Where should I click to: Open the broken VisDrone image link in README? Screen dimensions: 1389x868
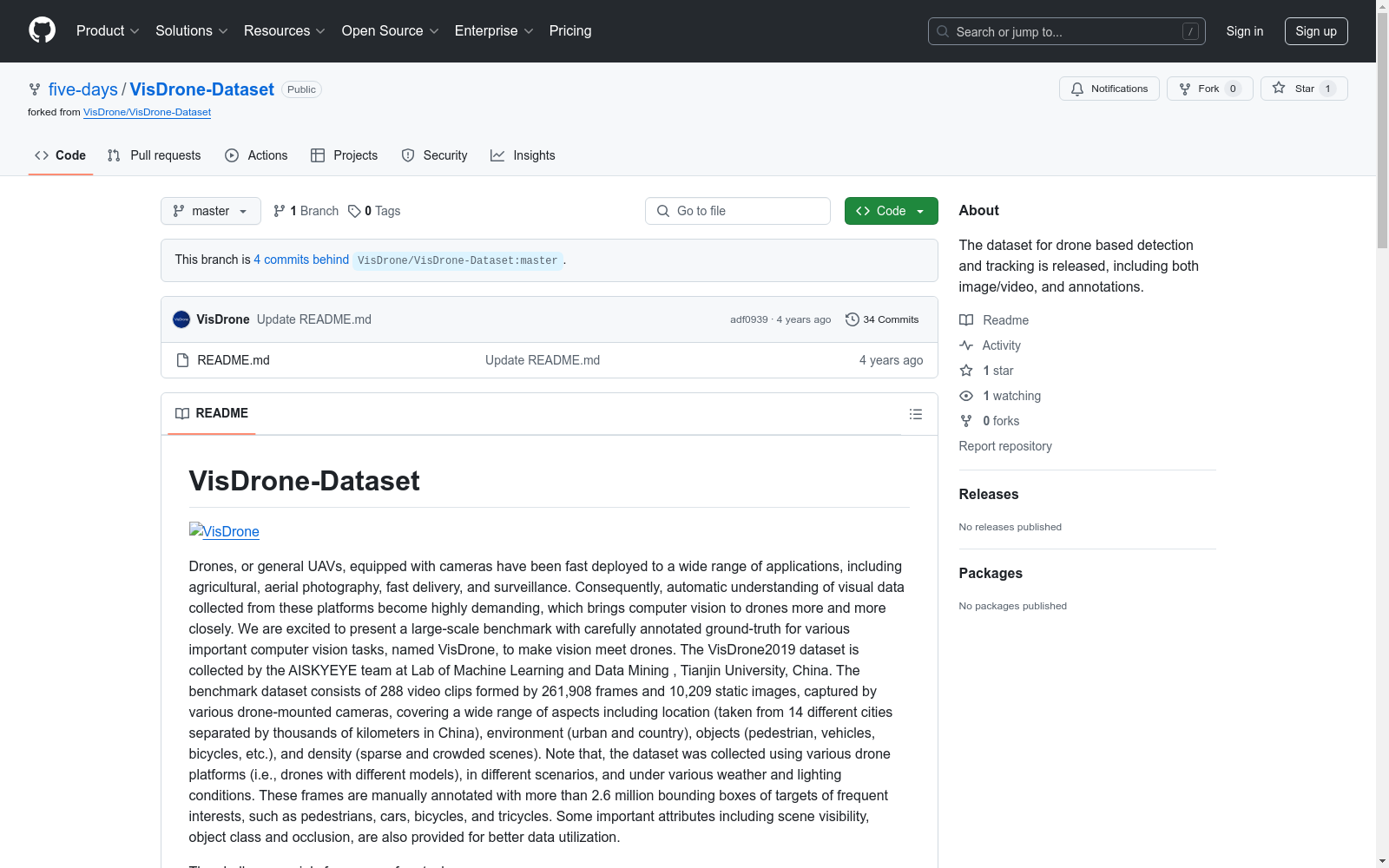click(x=224, y=531)
